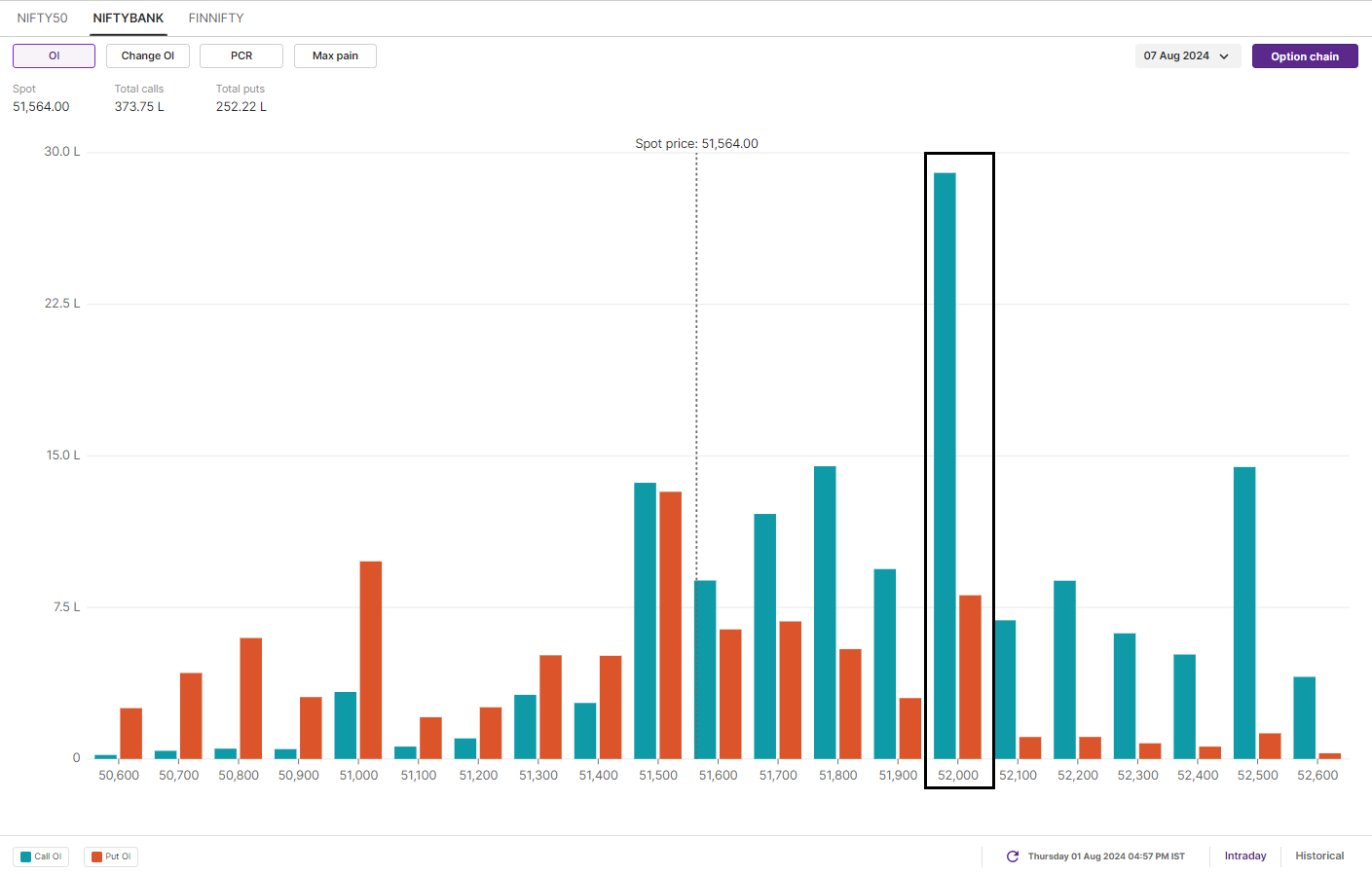Switch to Intraday mode
1372x874 pixels.
pyautogui.click(x=1245, y=856)
